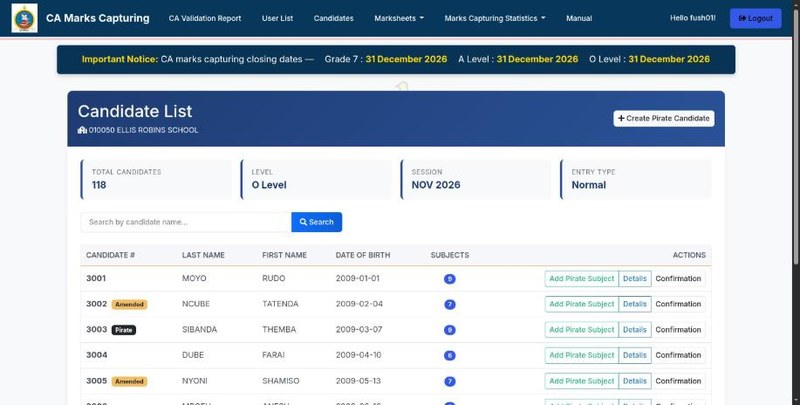
Task: Click subjects count badge for MOYO
Action: [x=449, y=279]
